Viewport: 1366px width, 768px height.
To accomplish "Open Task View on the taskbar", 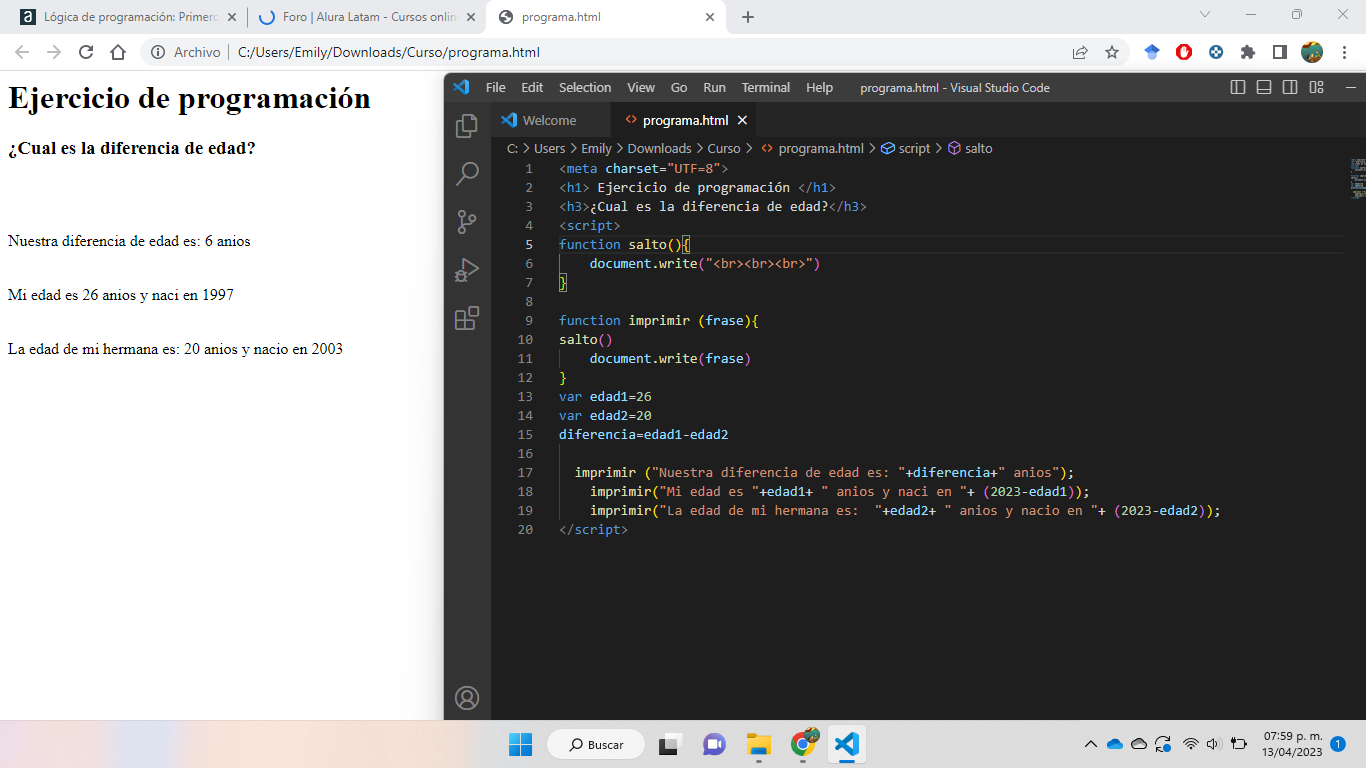I will (x=668, y=744).
